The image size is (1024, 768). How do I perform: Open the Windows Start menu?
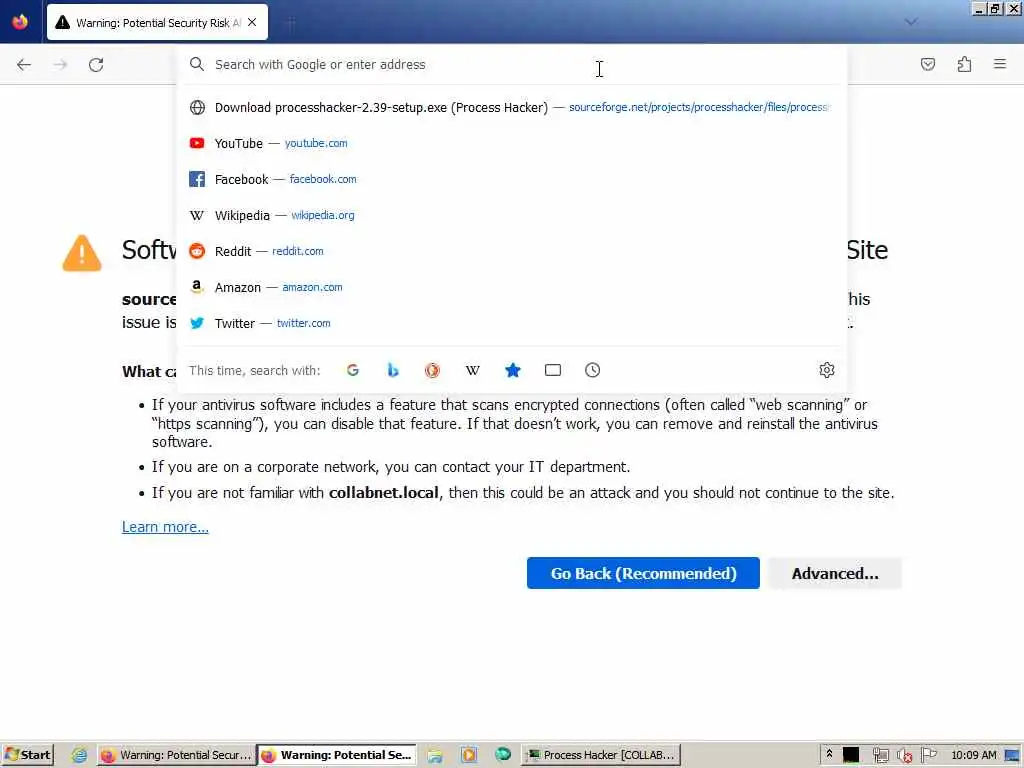point(27,755)
